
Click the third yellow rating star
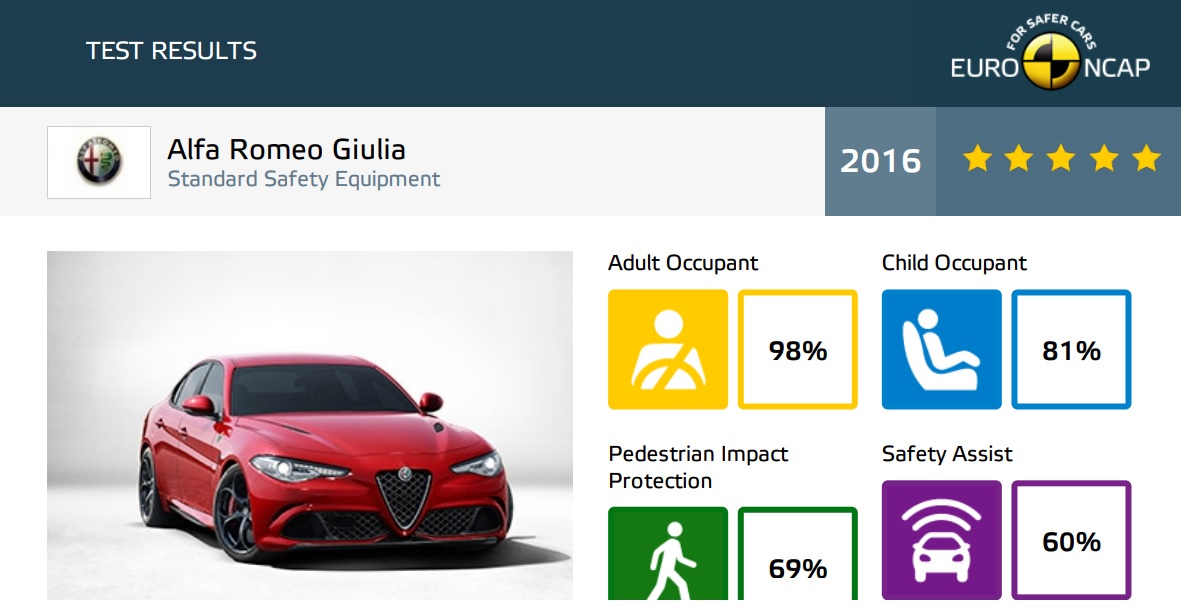click(1061, 159)
